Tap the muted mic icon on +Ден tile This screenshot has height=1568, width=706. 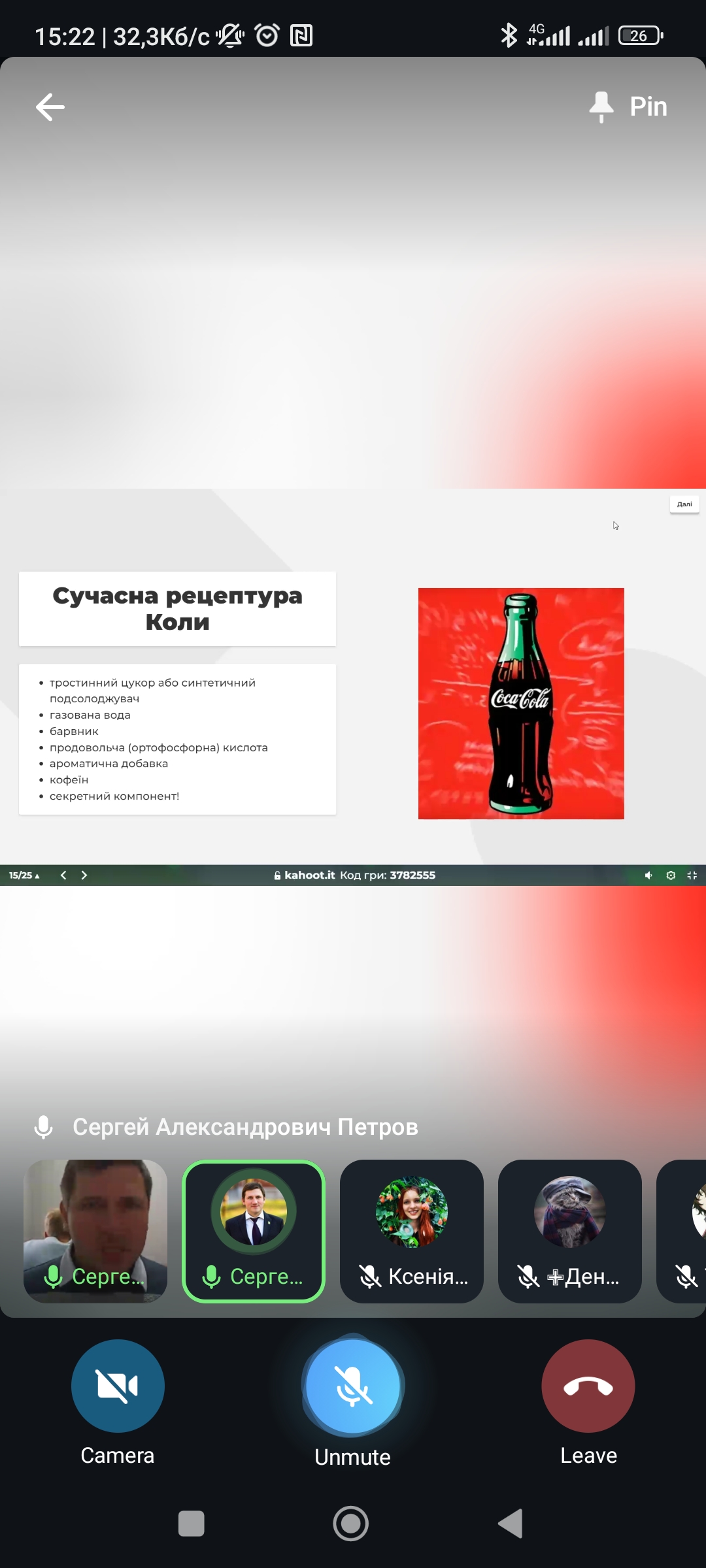(528, 1276)
